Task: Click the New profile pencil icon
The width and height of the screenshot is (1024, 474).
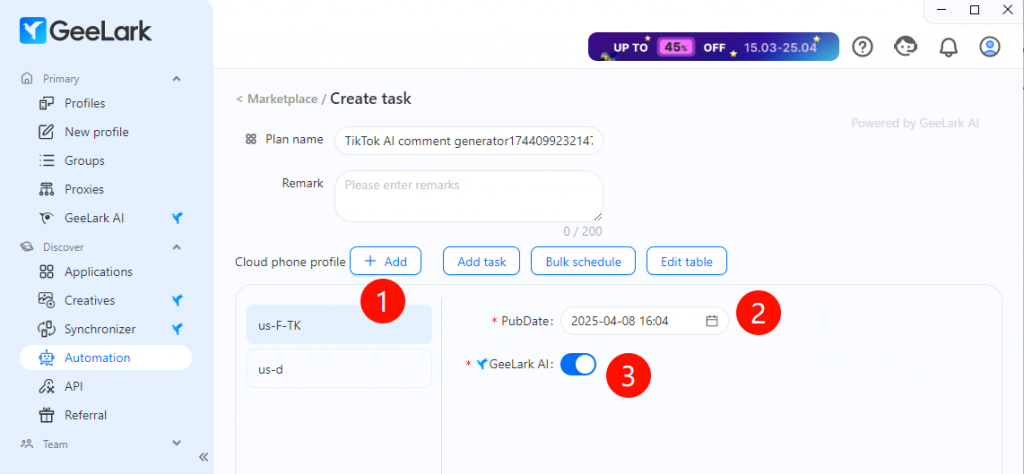Action: point(46,132)
